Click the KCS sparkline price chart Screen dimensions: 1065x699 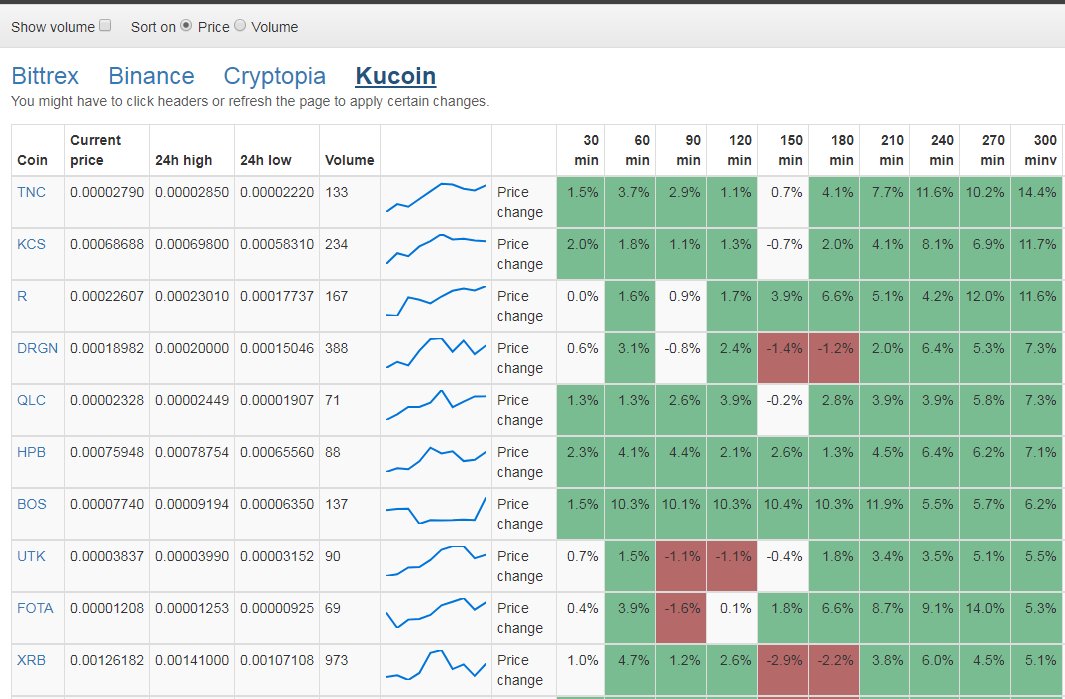(436, 249)
